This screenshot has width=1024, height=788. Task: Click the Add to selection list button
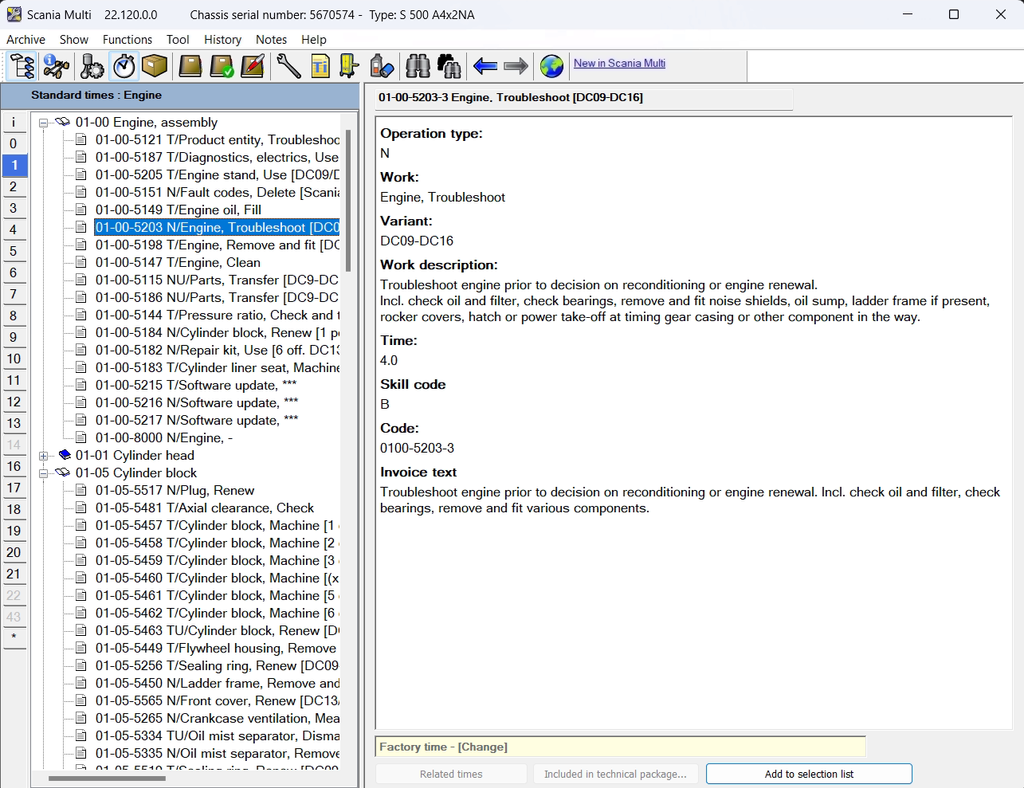point(809,774)
